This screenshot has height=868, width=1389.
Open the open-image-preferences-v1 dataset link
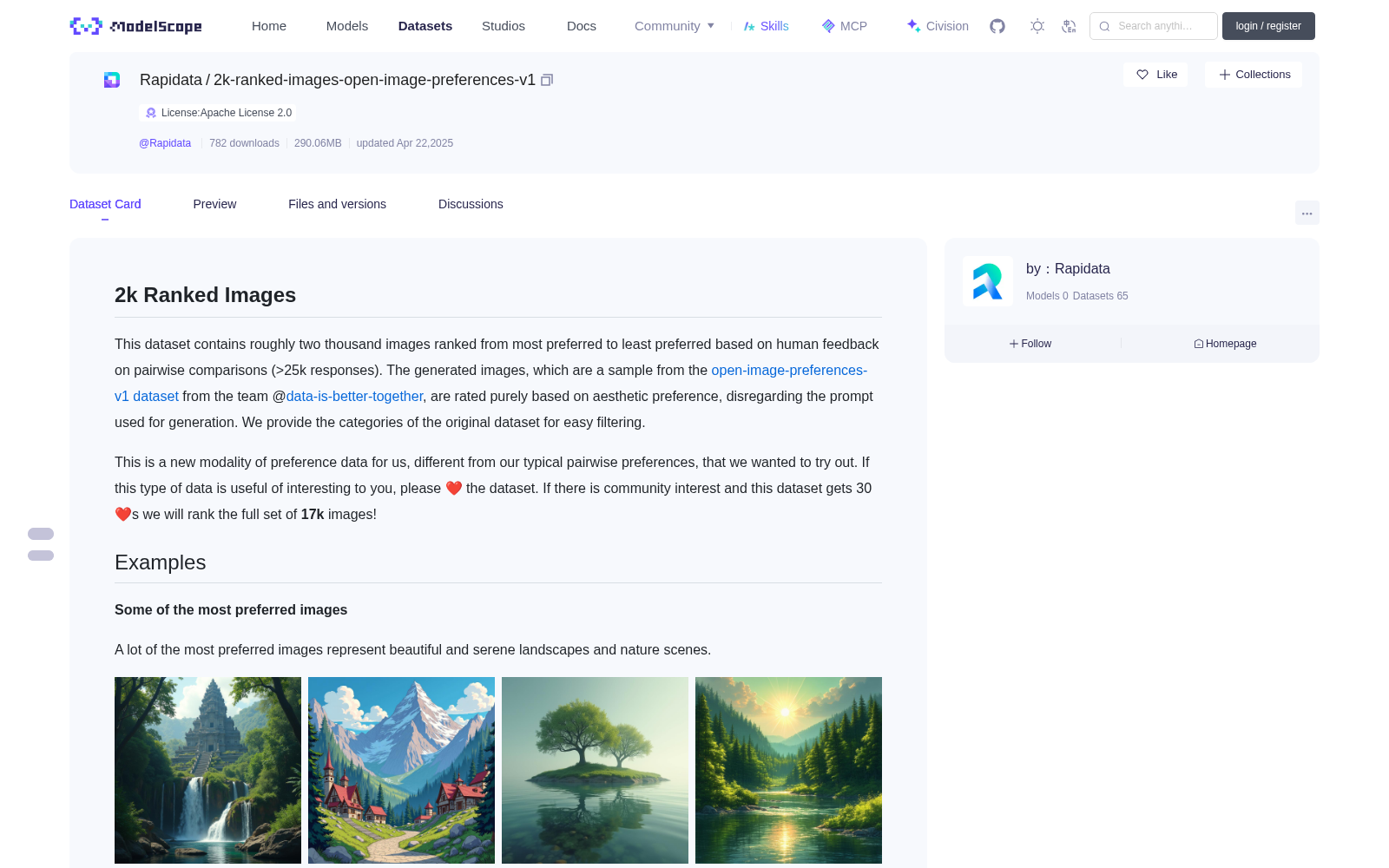(789, 370)
